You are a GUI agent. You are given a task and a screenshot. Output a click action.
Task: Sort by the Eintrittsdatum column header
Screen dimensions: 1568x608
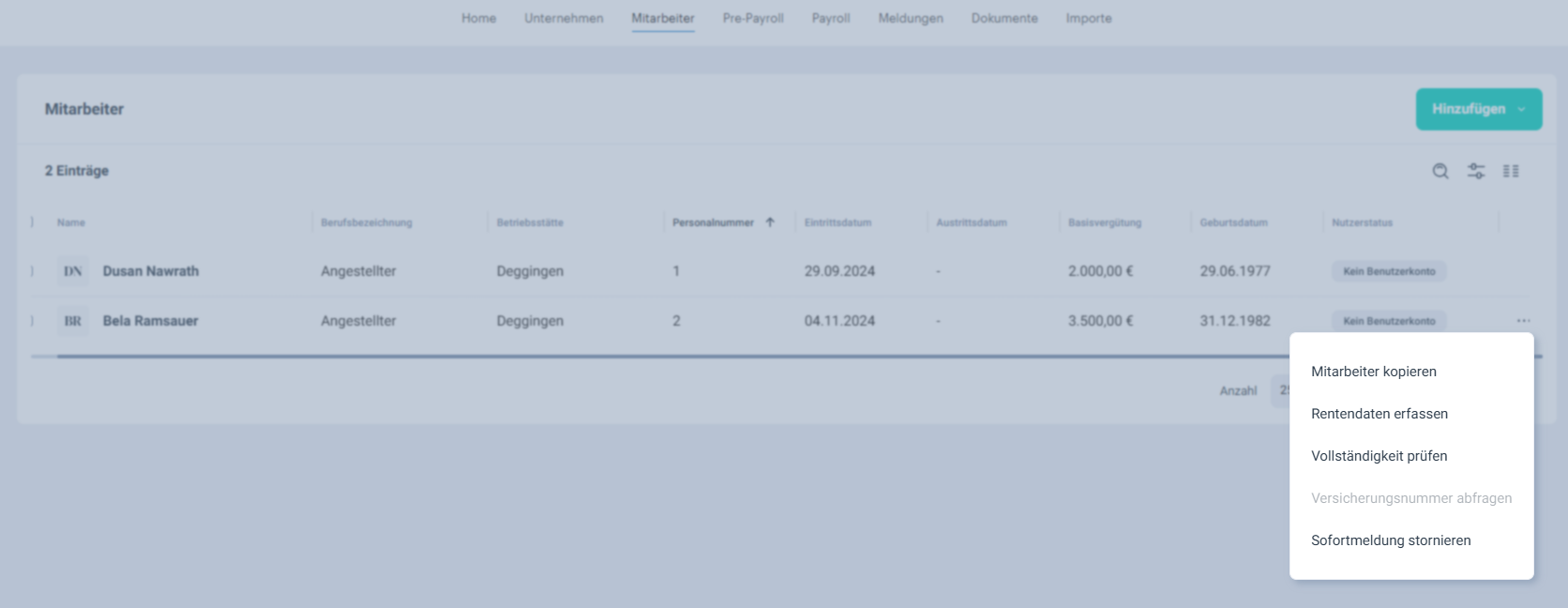838,222
